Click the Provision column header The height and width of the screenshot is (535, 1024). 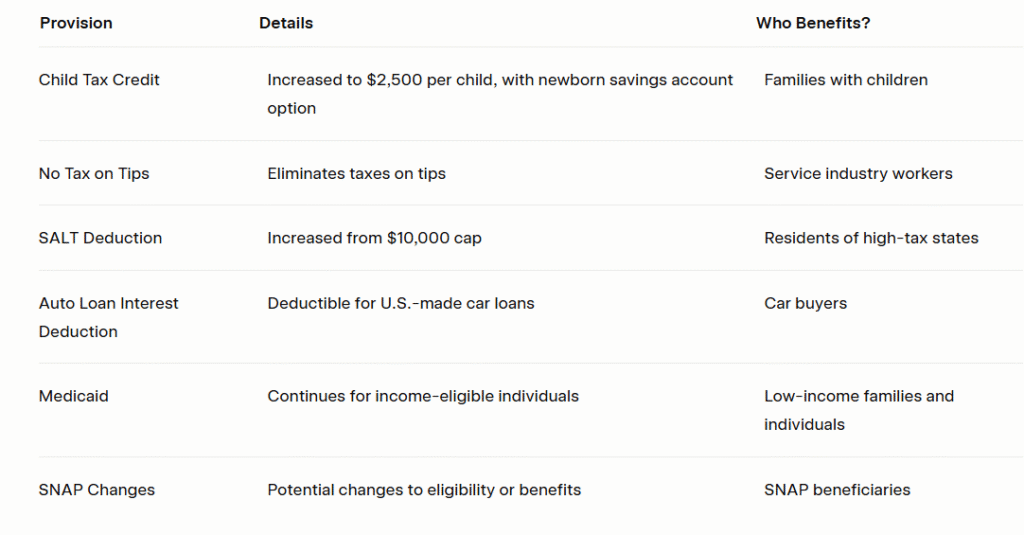(x=76, y=23)
